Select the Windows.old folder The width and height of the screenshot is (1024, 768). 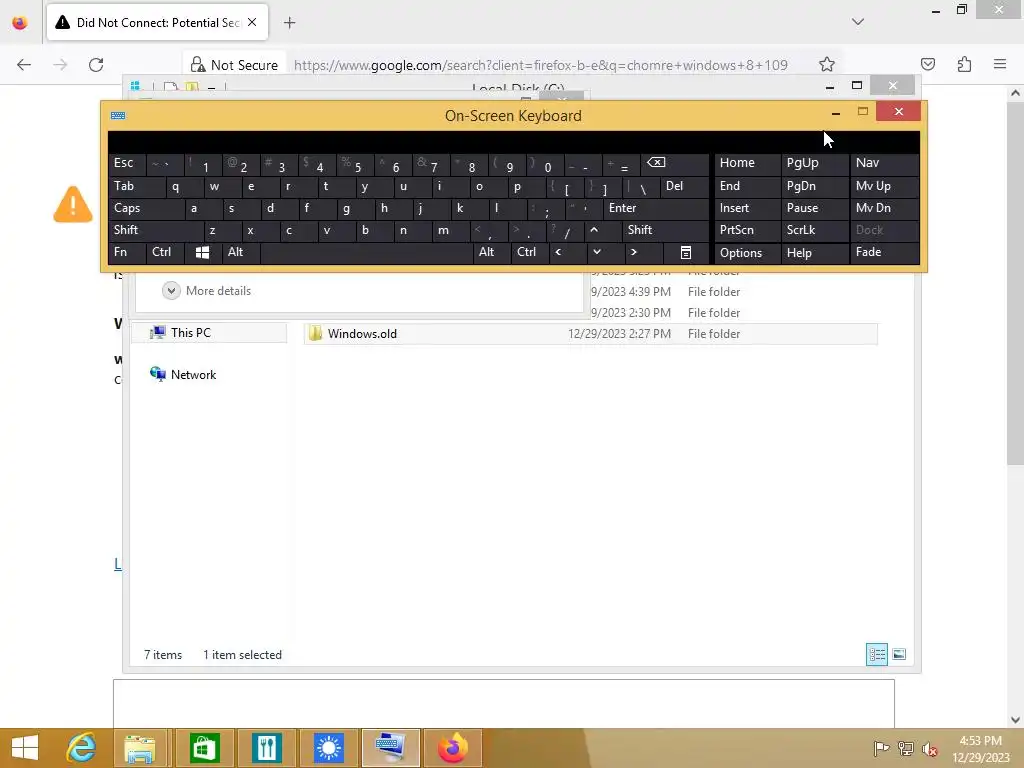[590, 334]
